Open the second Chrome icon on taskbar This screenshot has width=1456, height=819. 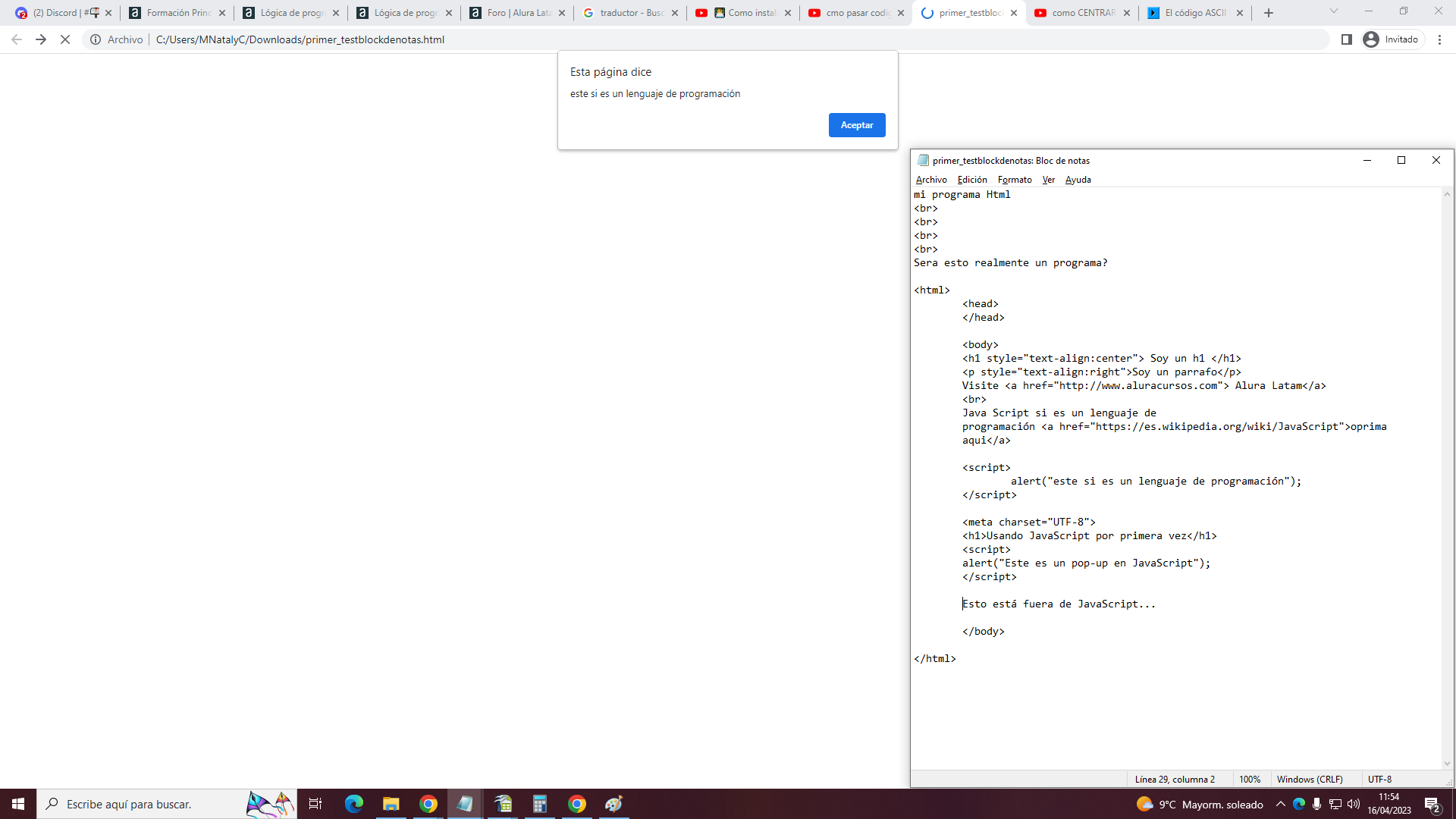577,804
